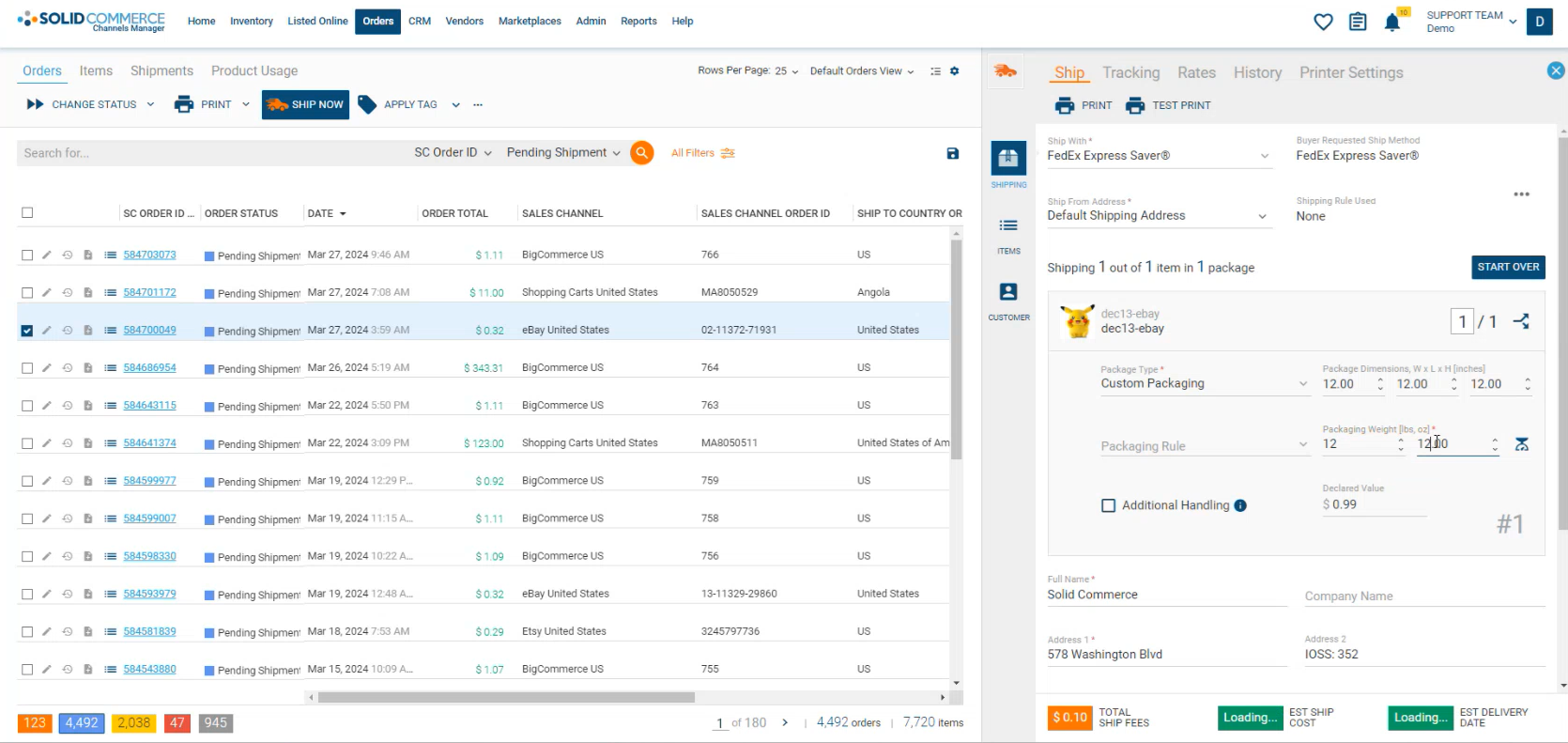This screenshot has width=1568, height=743.
Task: Open SC Order ID search field dropdown
Action: click(x=453, y=152)
